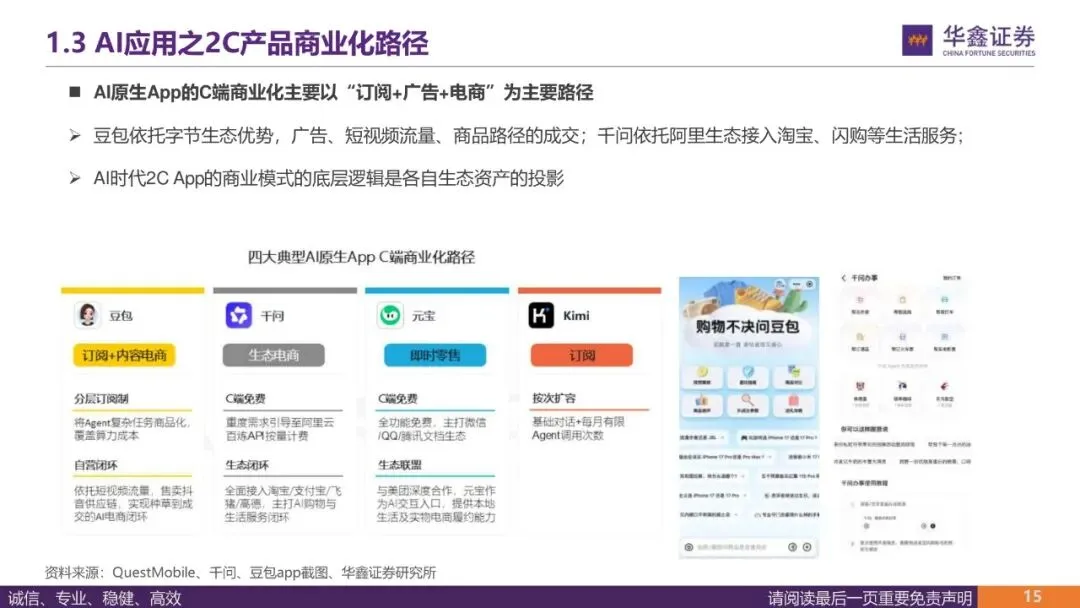Tap the back arrow in 千问办事 screenshot

point(843,278)
